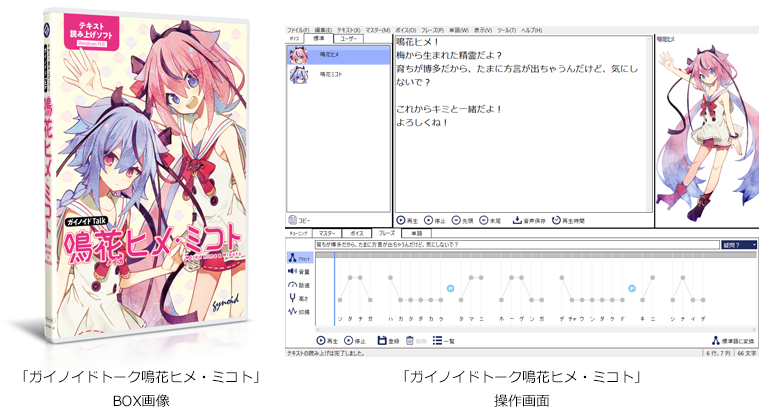Select the 音量 volume editing mode
This screenshot has width=760, height=420.
299,272
